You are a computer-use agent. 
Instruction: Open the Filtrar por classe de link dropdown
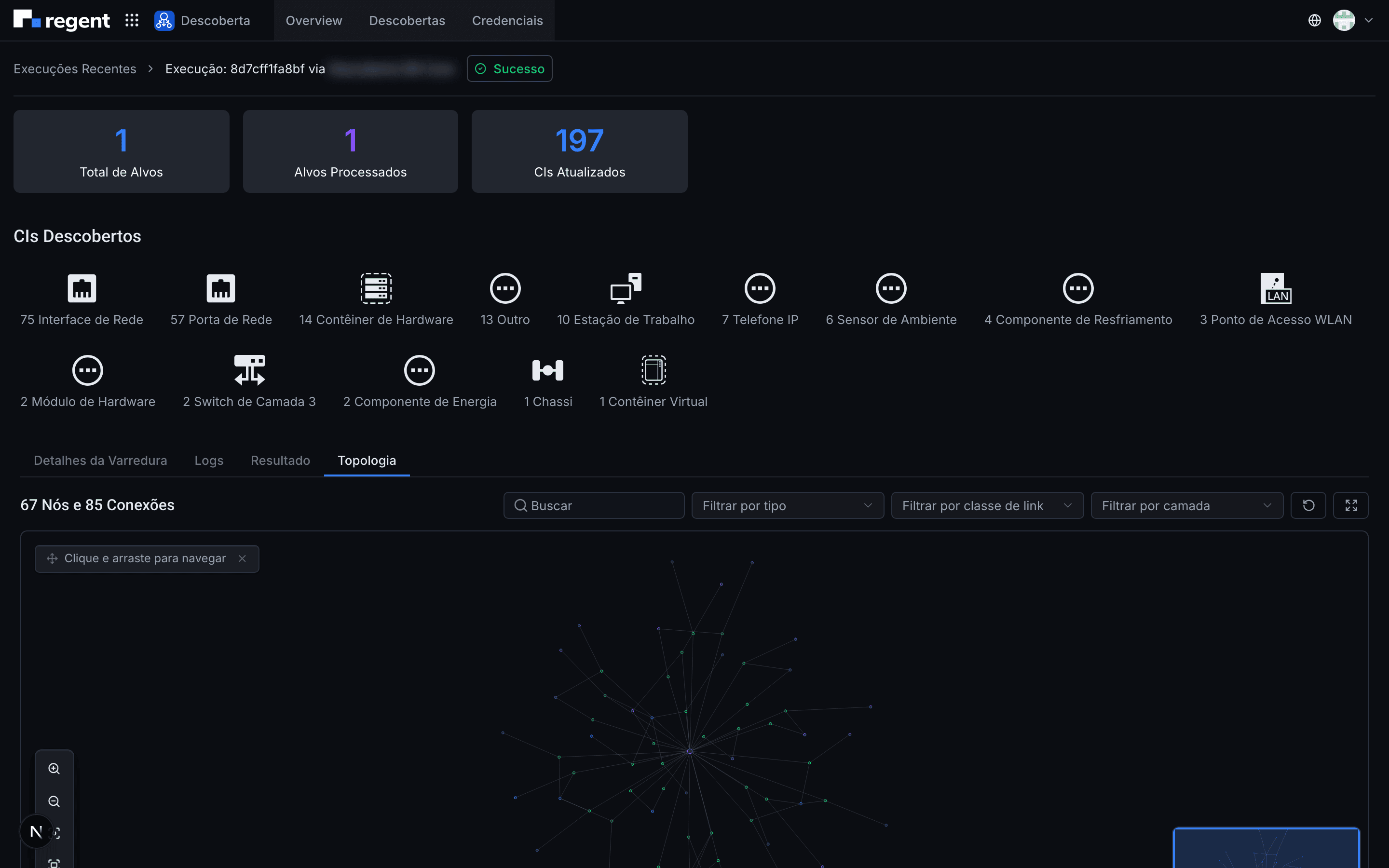(x=987, y=506)
